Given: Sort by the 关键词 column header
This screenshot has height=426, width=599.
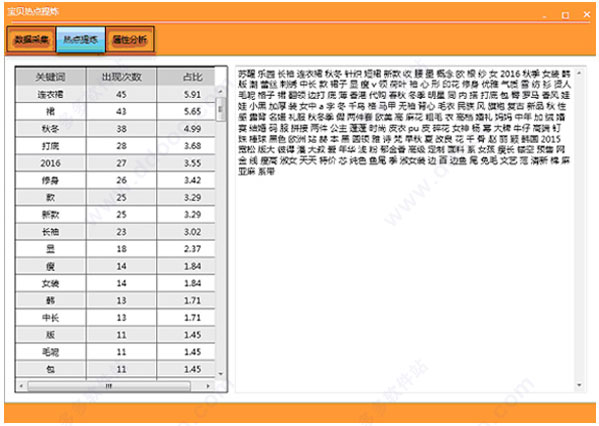Looking at the screenshot, I should click(51, 77).
